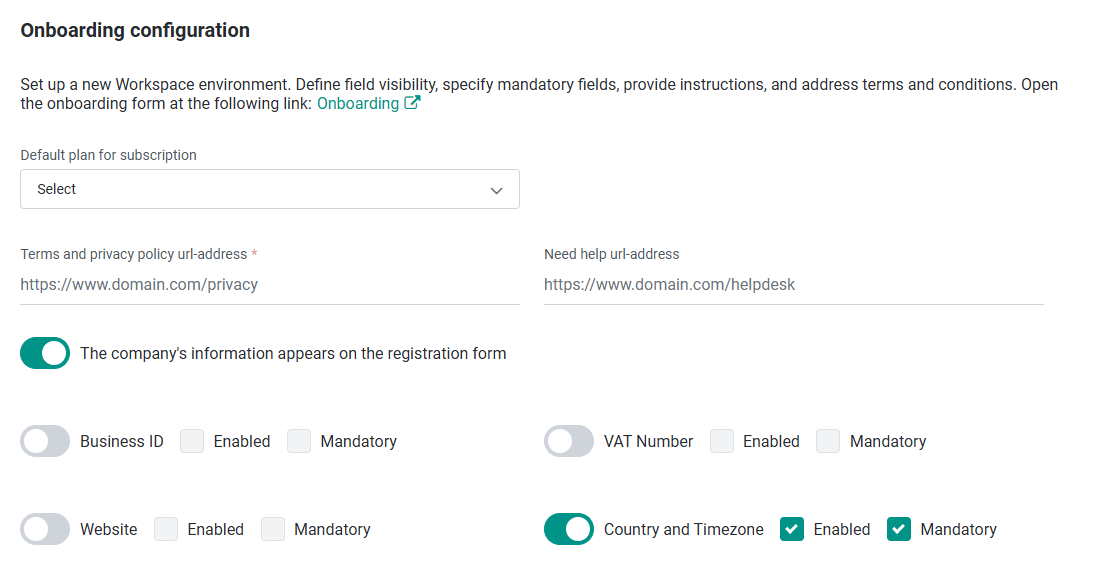Check the Mandatory checkbox for VAT Number

[827, 441]
